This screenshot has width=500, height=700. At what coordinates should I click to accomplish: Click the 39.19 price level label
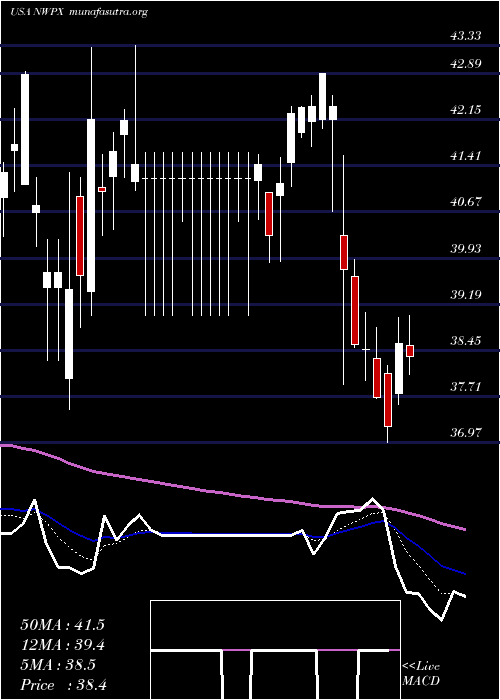click(466, 295)
